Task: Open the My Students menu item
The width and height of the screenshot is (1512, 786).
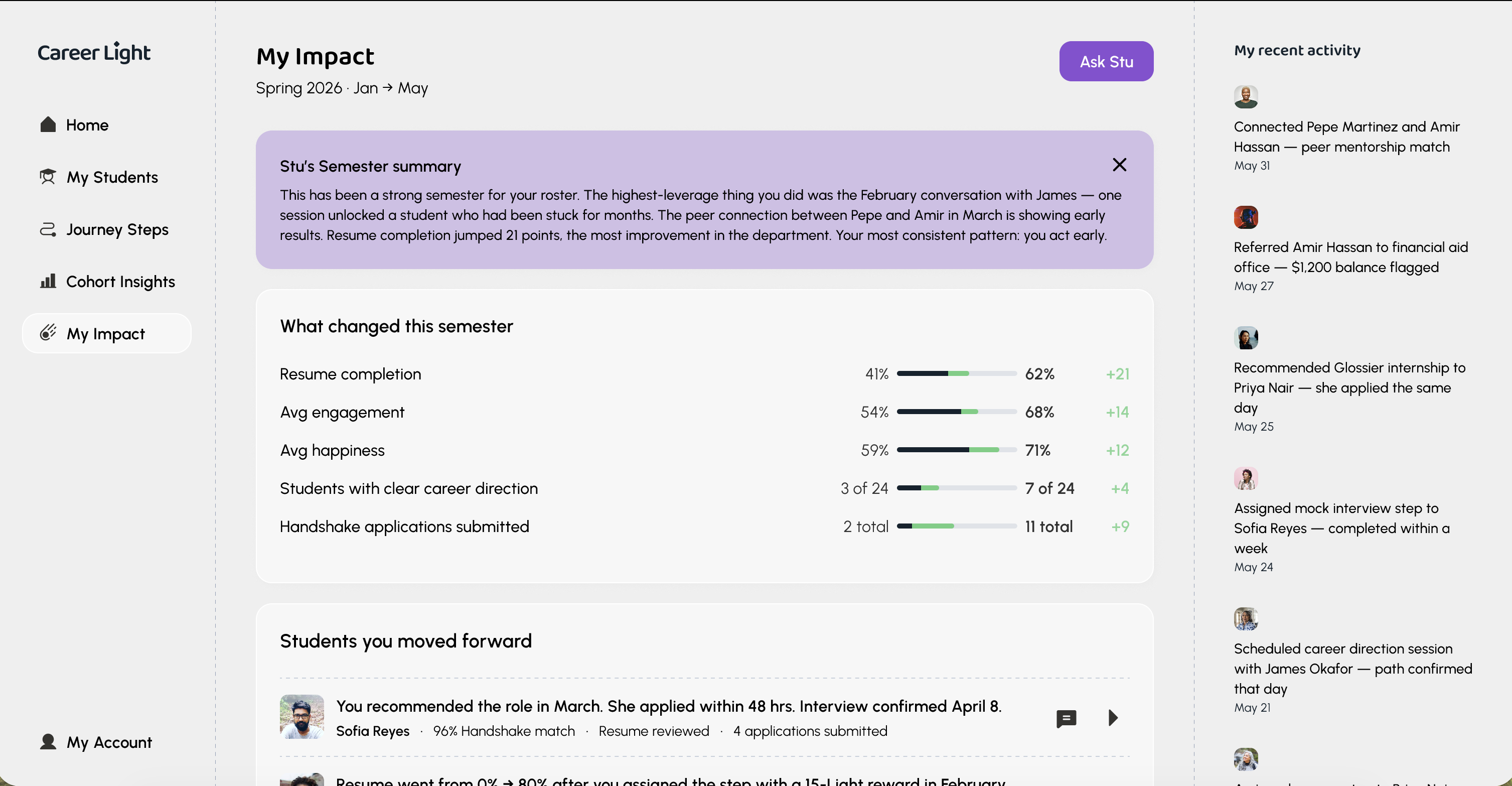Action: 107,177
